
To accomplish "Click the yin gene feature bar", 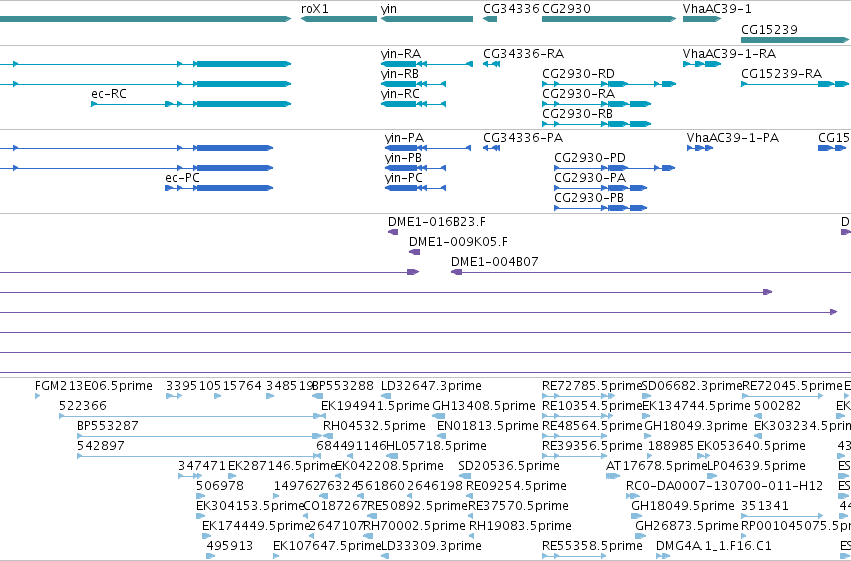I will tap(427, 19).
